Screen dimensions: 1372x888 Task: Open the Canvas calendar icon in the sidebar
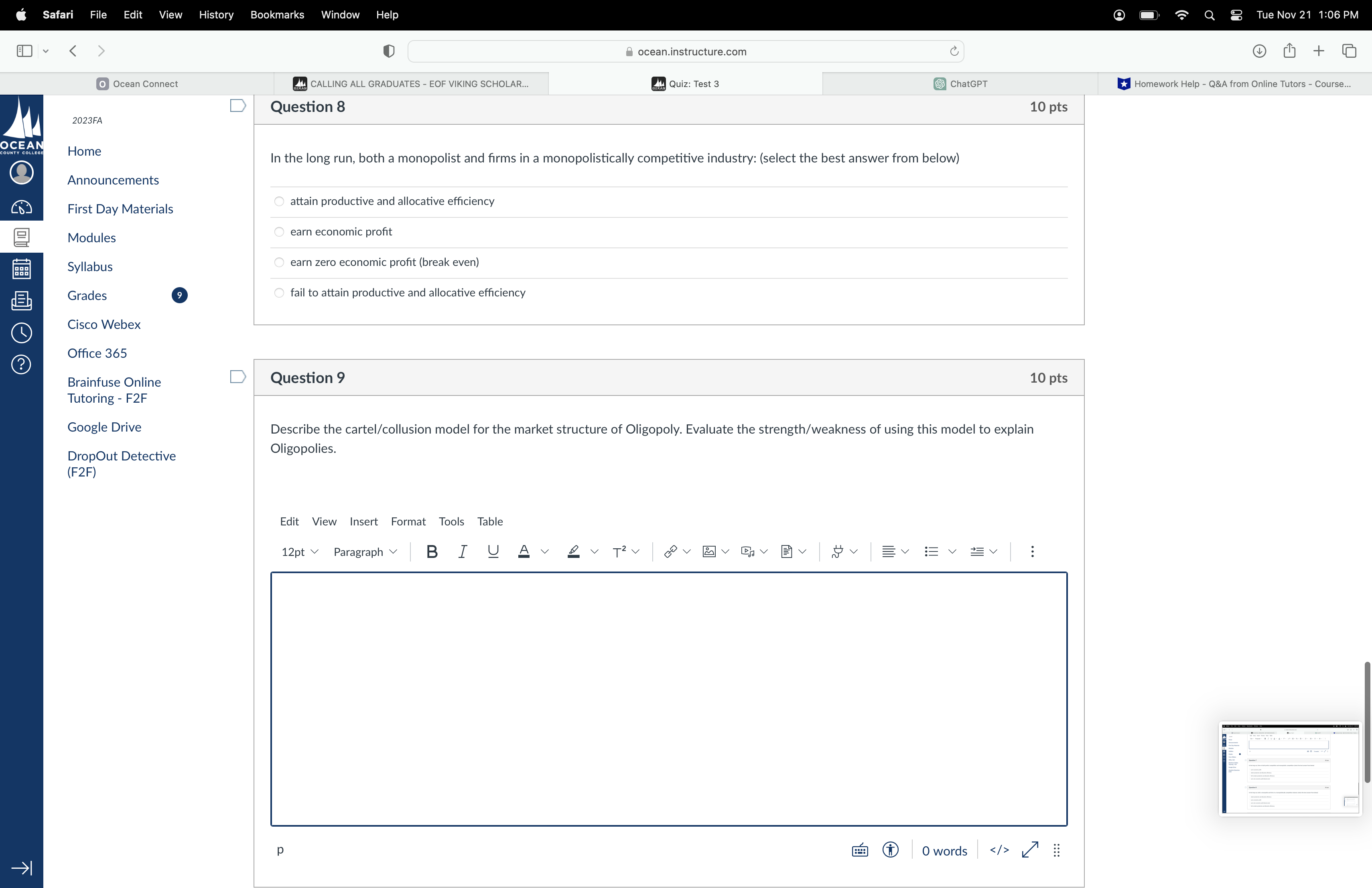[x=21, y=269]
